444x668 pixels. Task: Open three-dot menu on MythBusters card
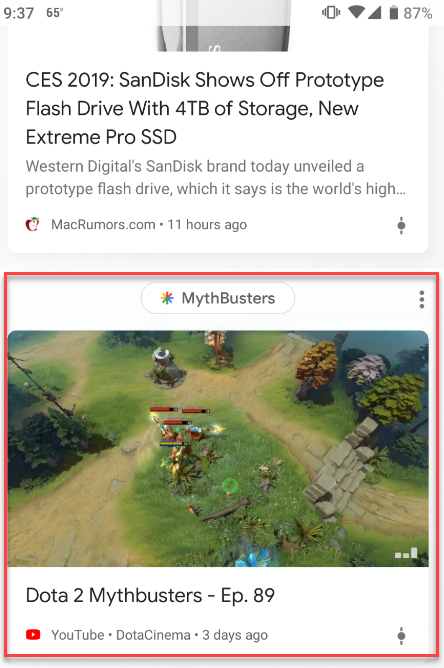click(x=421, y=299)
